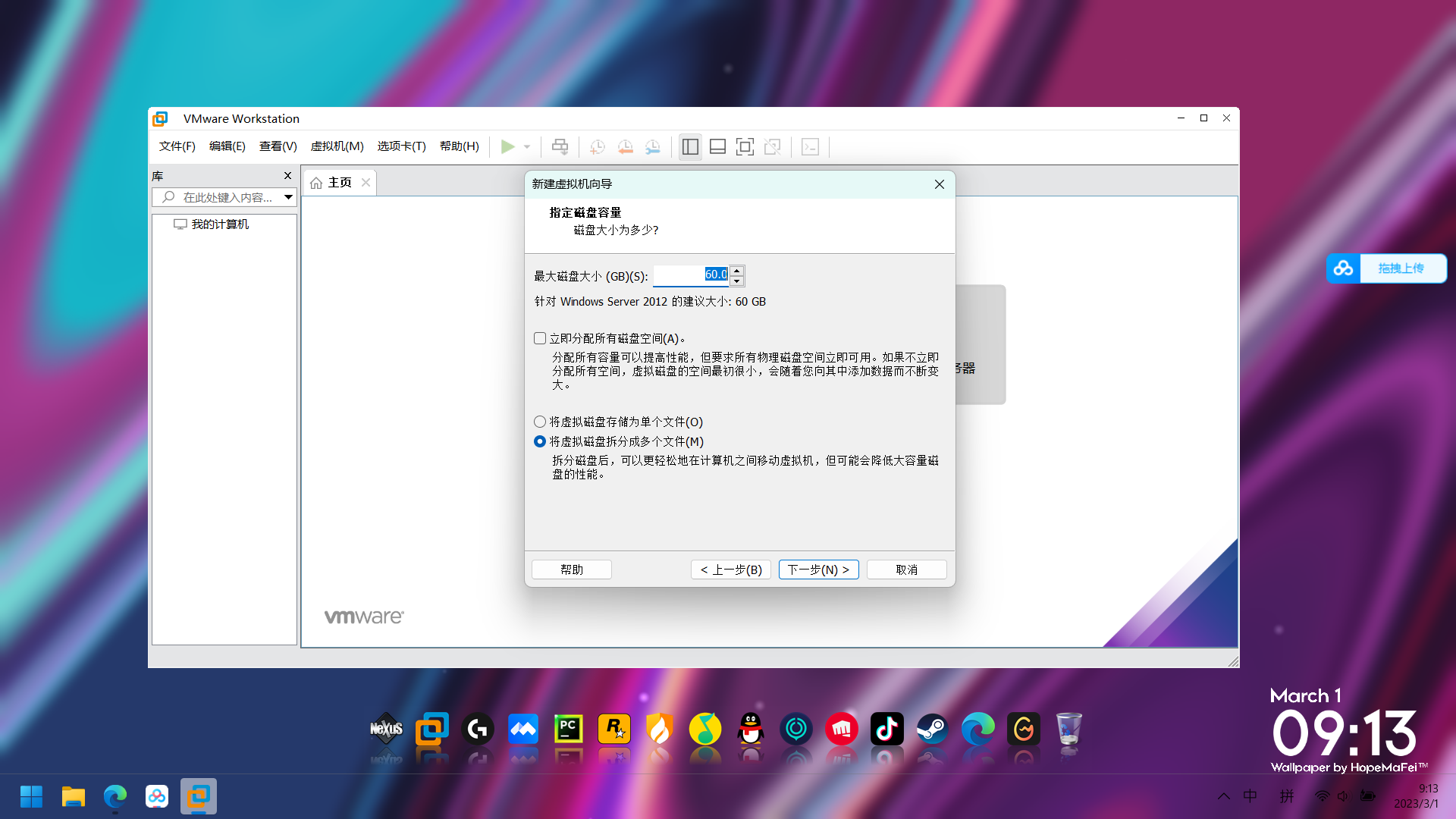Select 将虚拟磁盘拆分成多个文件 radio option

click(540, 441)
